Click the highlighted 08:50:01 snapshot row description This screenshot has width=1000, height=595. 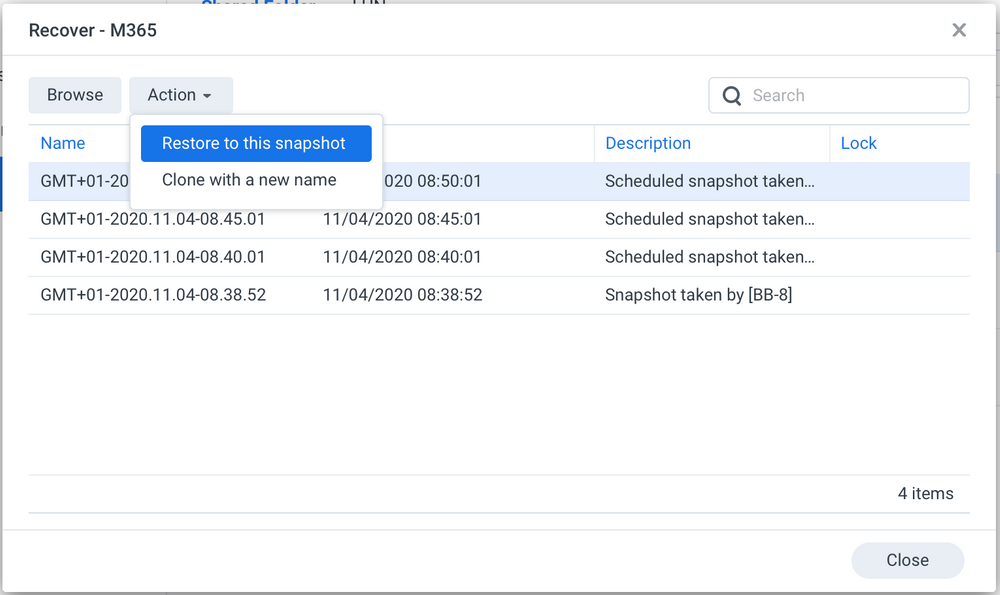709,181
